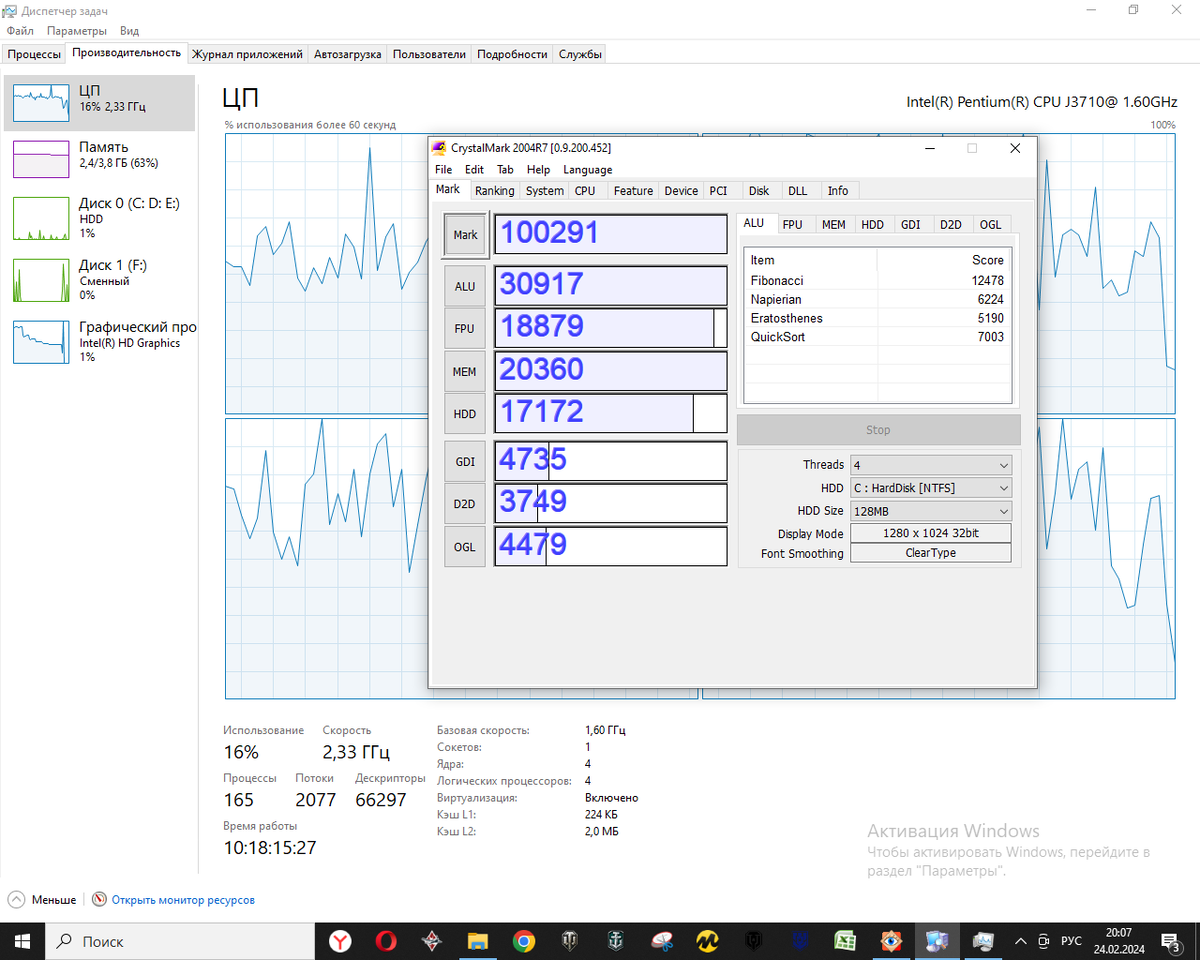The image size is (1200, 960).
Task: Open Excel from the taskbar
Action: (845, 941)
